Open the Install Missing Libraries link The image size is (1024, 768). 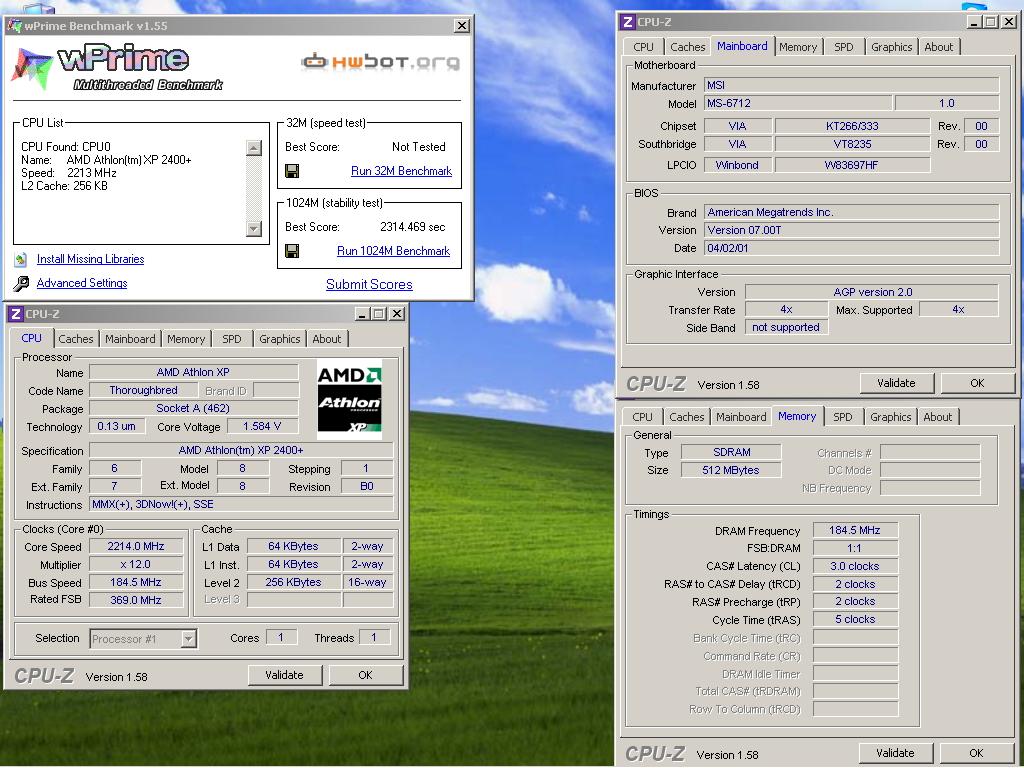click(x=90, y=259)
